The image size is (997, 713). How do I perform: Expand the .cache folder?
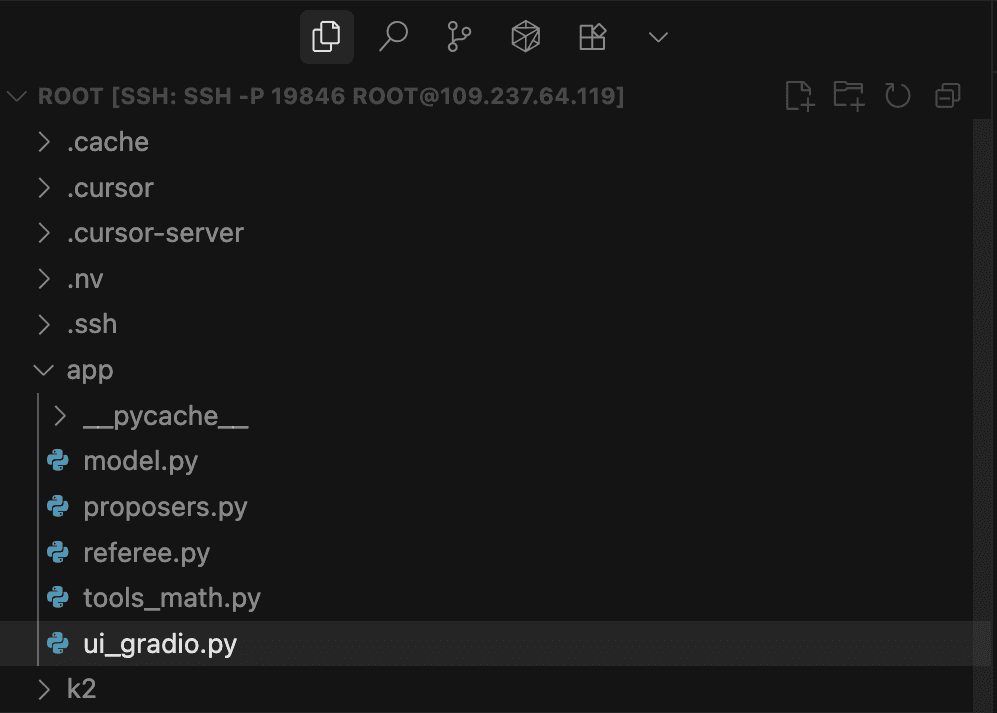[107, 142]
